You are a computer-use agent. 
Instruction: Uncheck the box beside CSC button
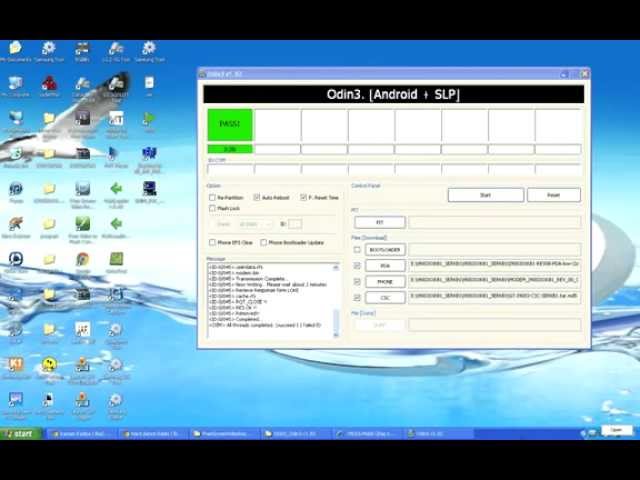pyautogui.click(x=357, y=298)
